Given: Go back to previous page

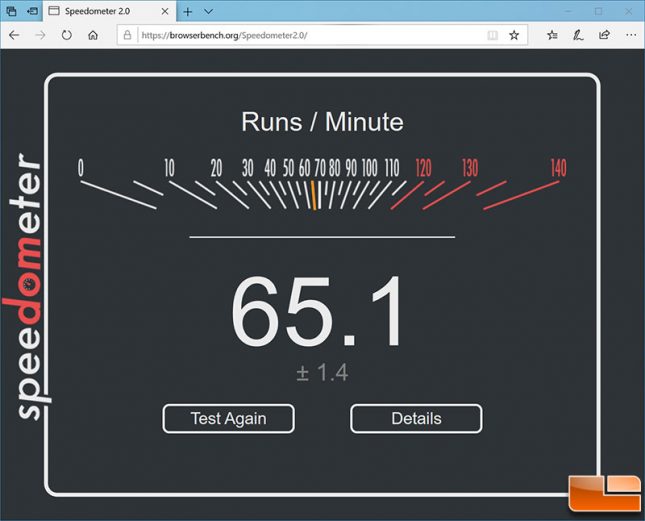Looking at the screenshot, I should [14, 35].
